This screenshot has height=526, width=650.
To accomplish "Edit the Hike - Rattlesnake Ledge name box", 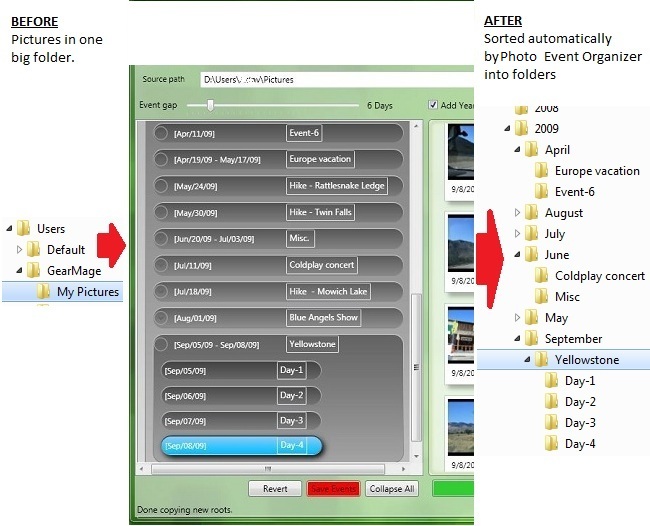I will (337, 186).
